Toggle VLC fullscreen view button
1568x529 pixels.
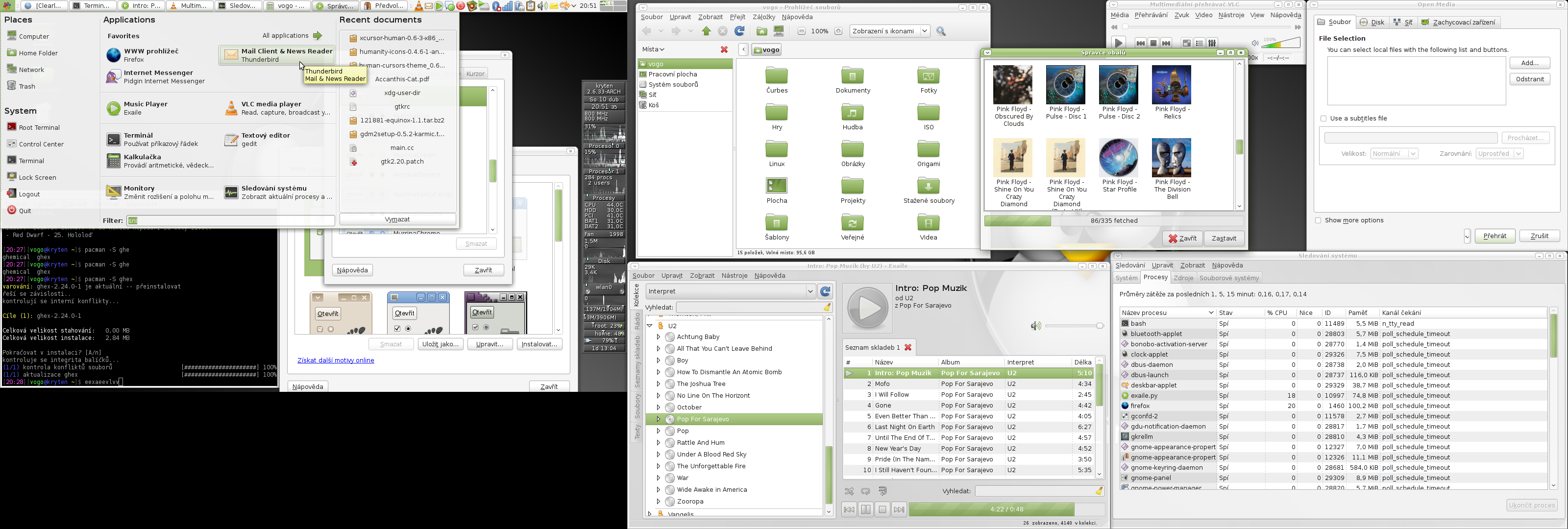1186,43
